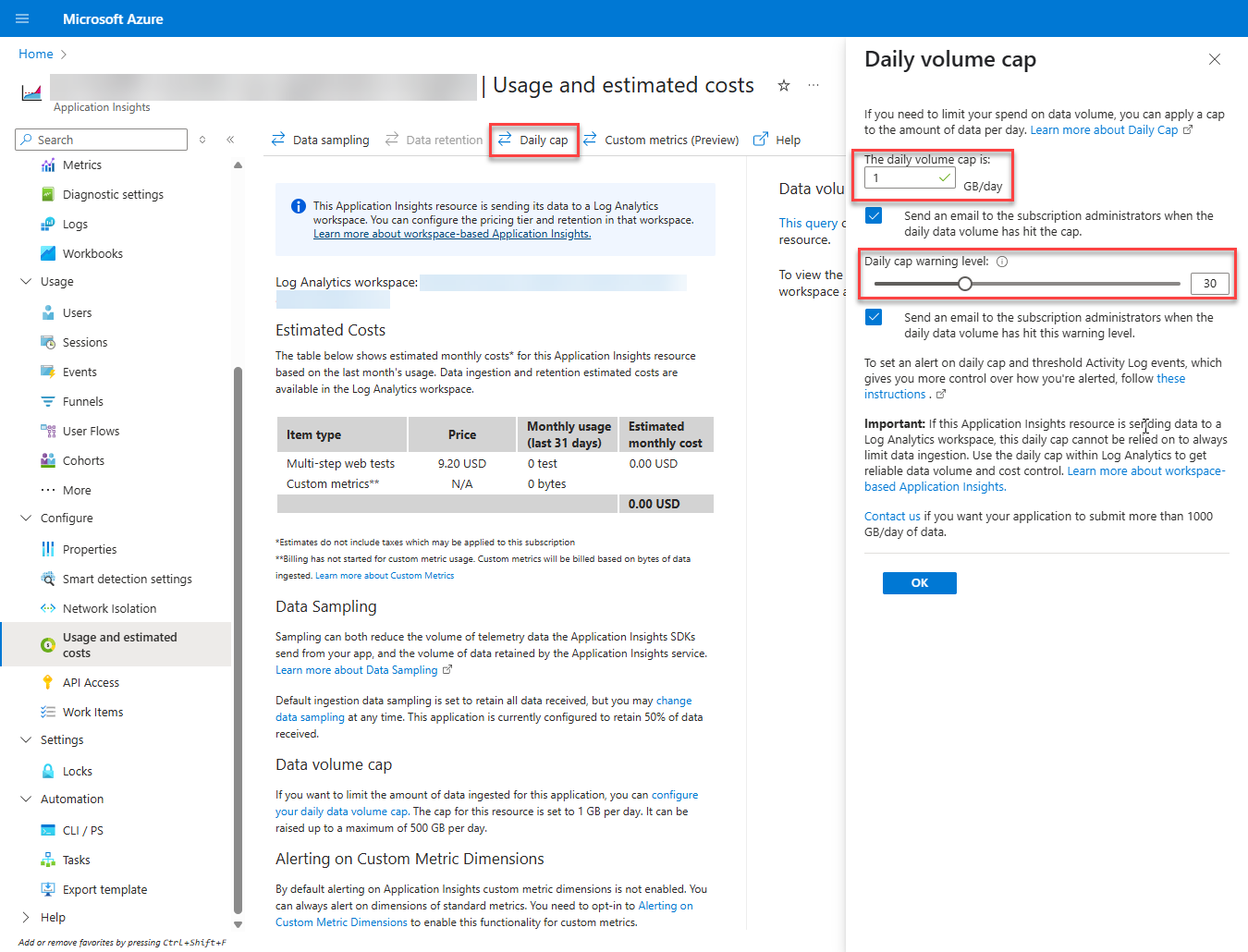This screenshot has height=952, width=1248.
Task: Click the daily volume cap GB/day input
Action: point(910,177)
